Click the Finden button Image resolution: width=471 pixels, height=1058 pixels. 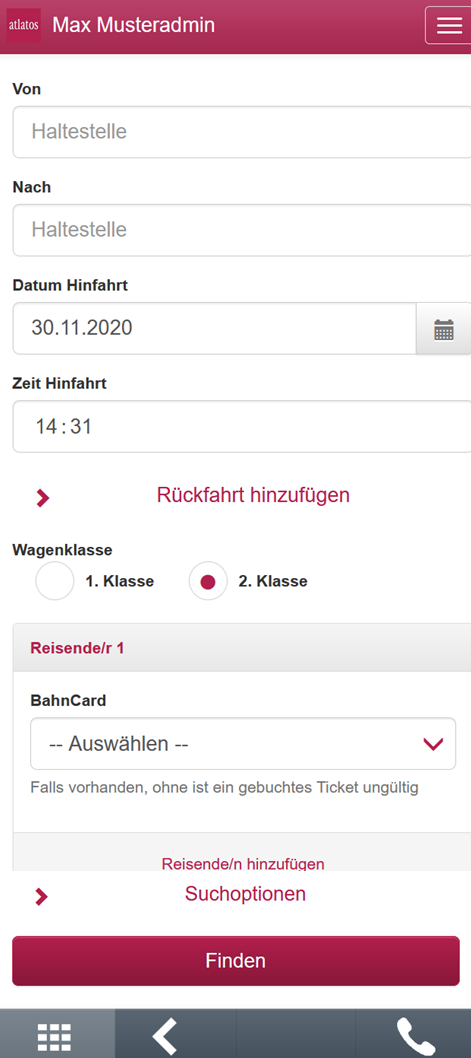point(236,961)
